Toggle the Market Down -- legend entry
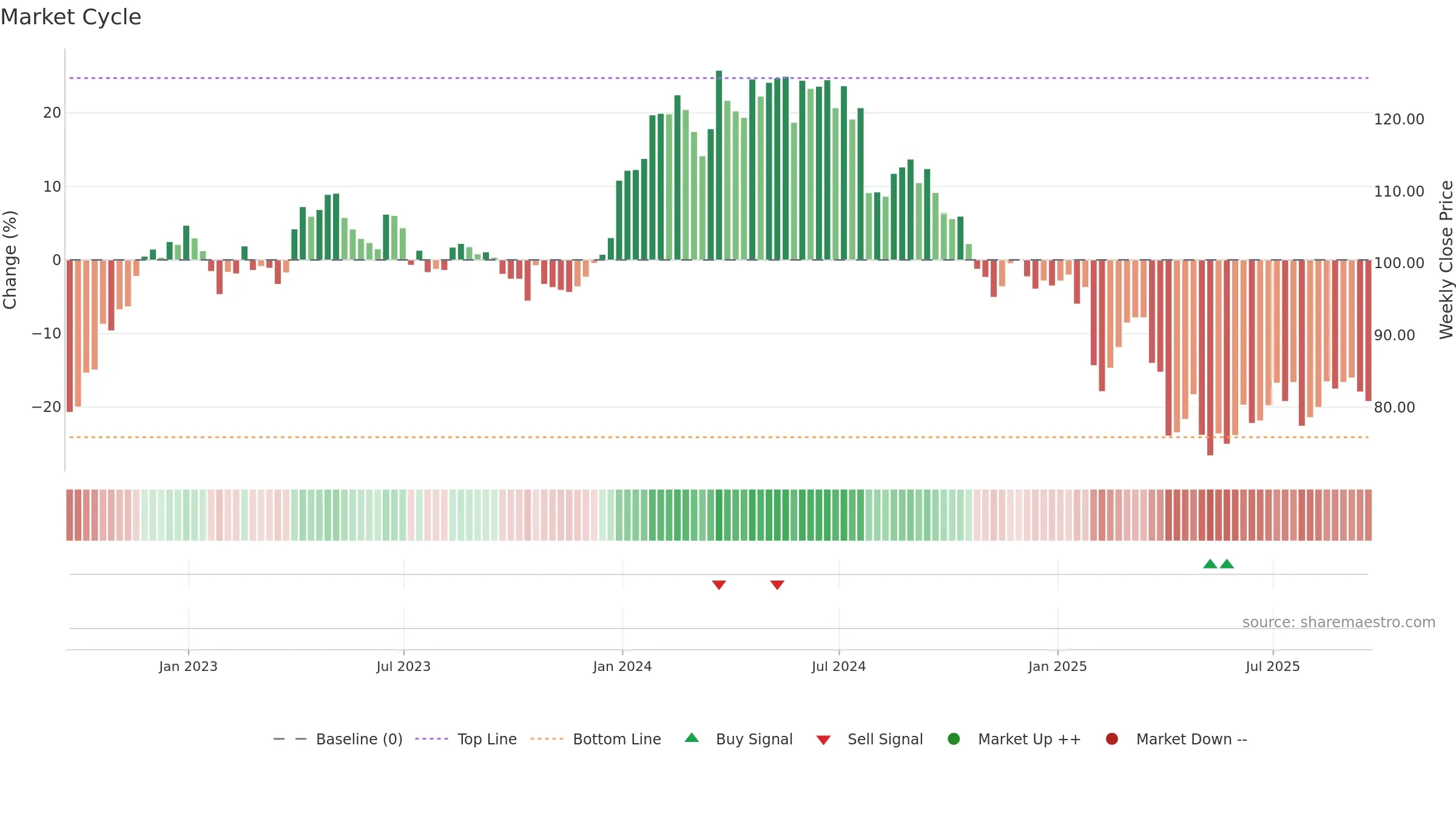The width and height of the screenshot is (1456, 819). [1176, 739]
